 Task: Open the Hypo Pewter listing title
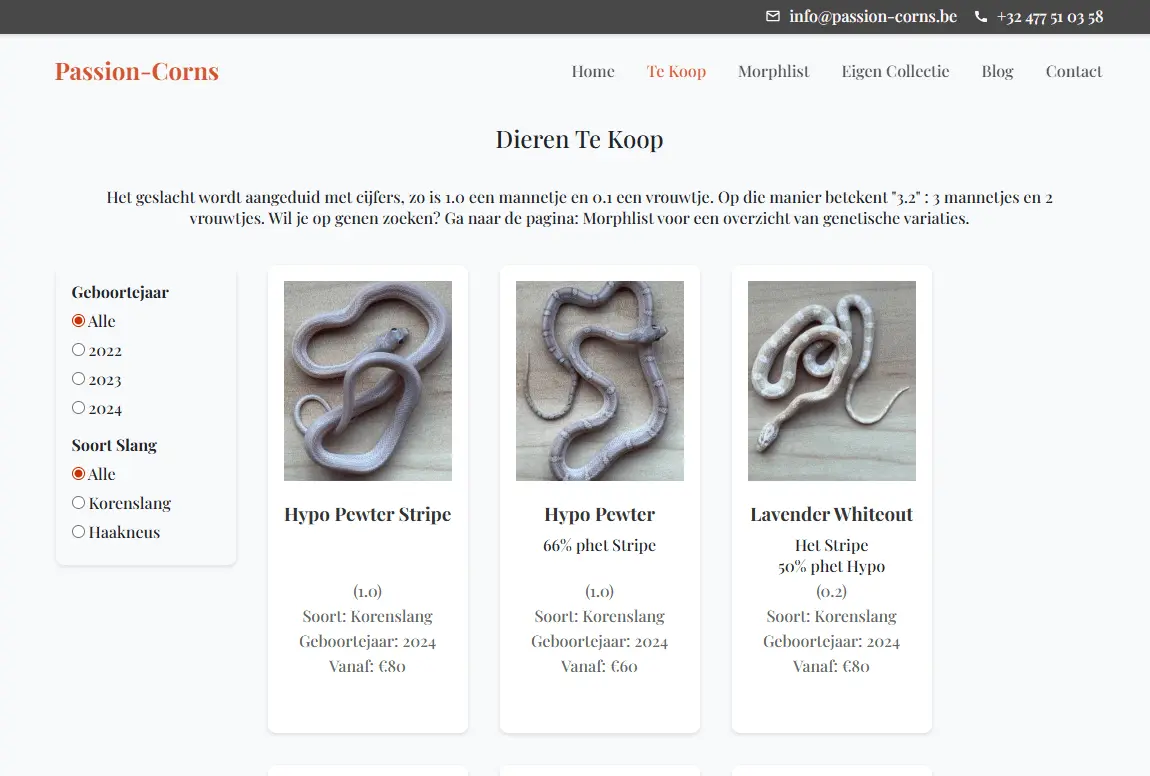600,515
